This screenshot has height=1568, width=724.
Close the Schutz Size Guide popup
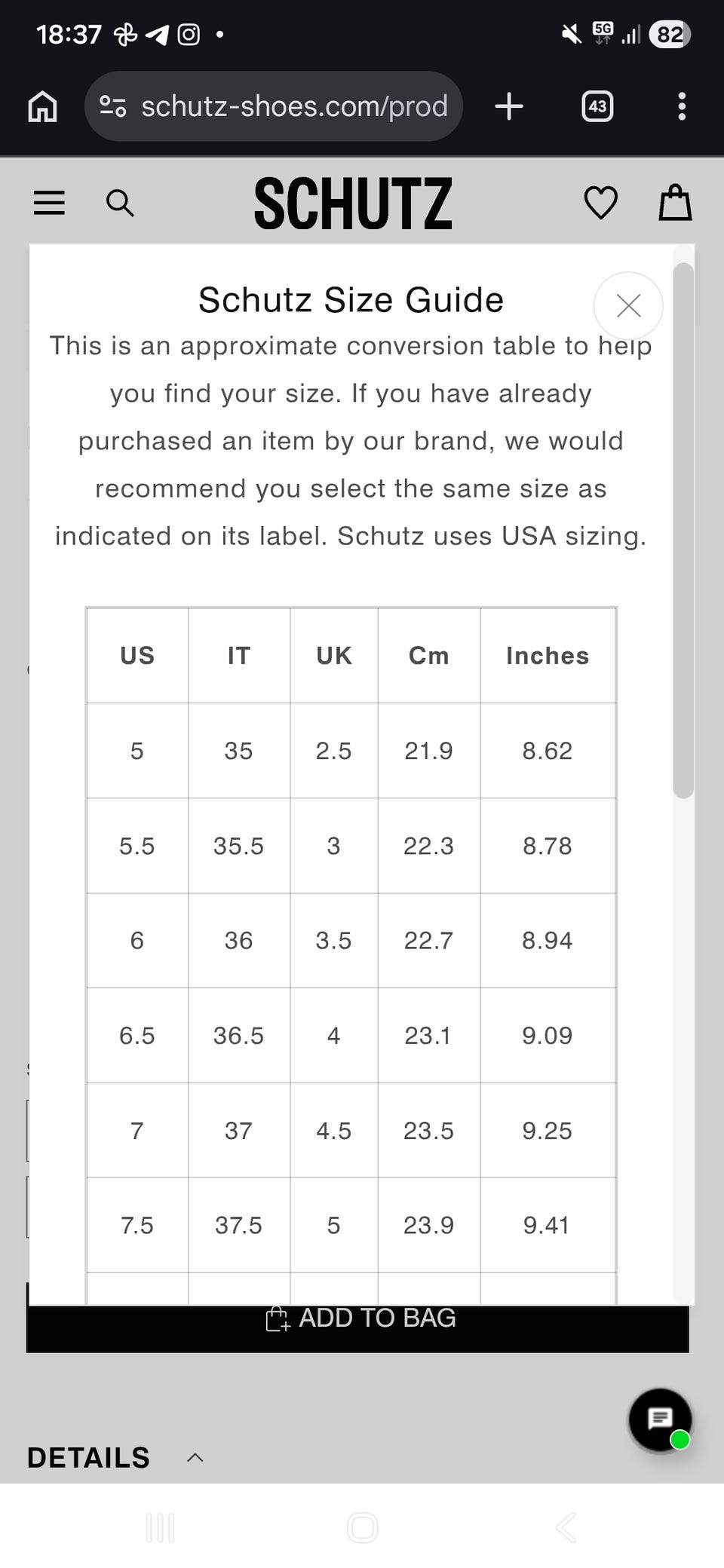pos(628,305)
